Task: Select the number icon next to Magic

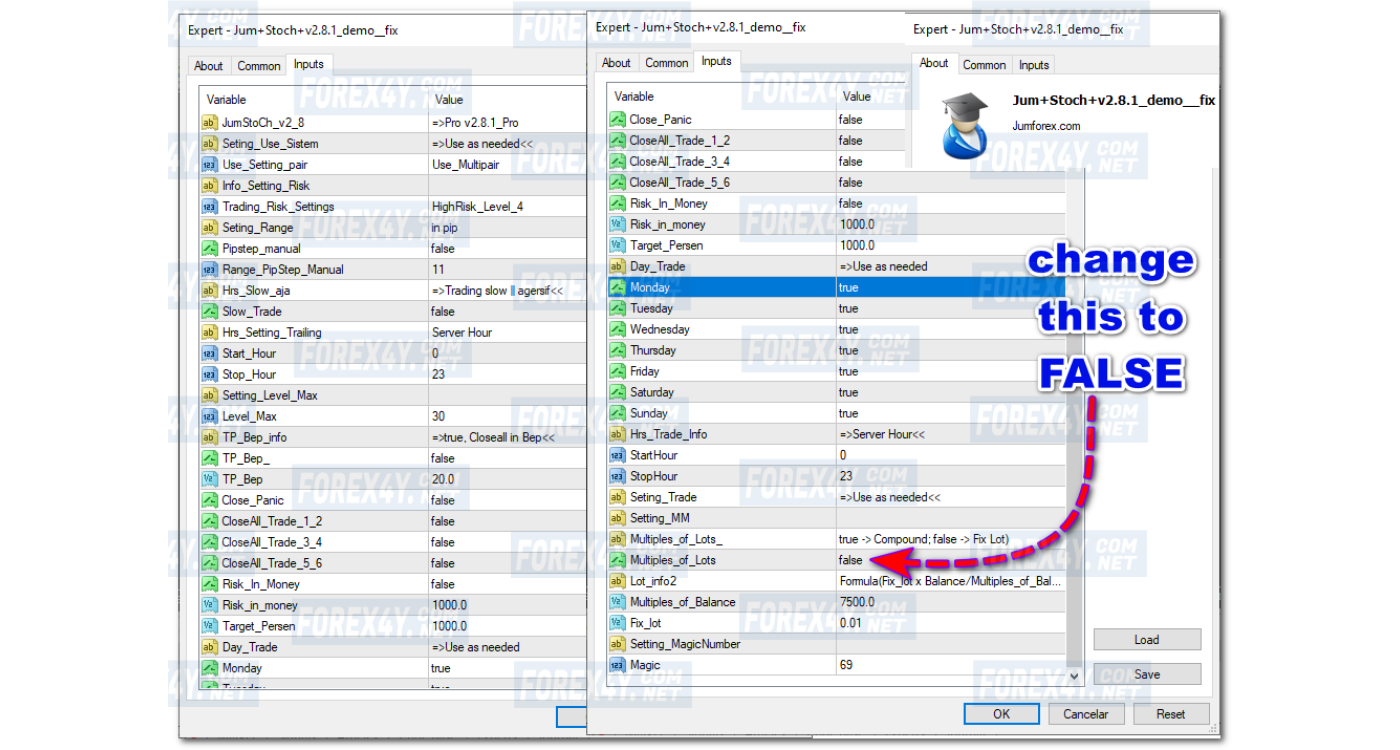Action: 617,665
